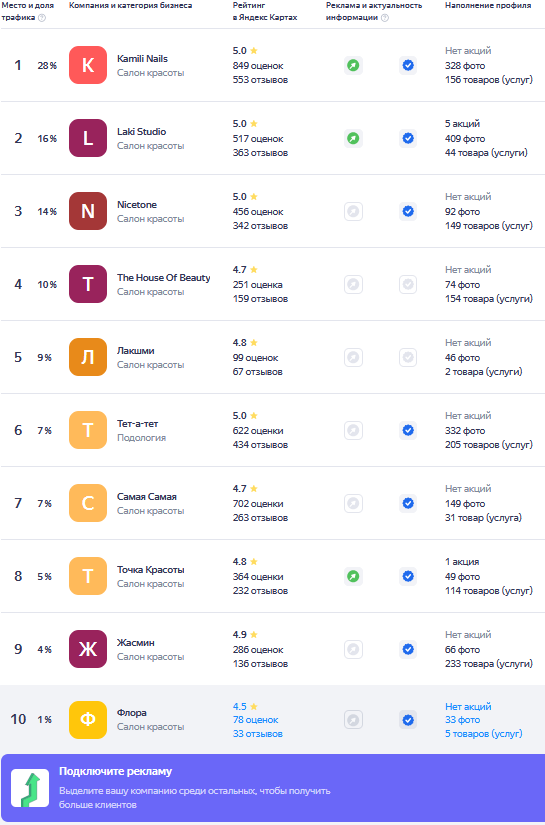
Task: Click the green advertising icon for Точка Красоты
Action: click(x=354, y=576)
